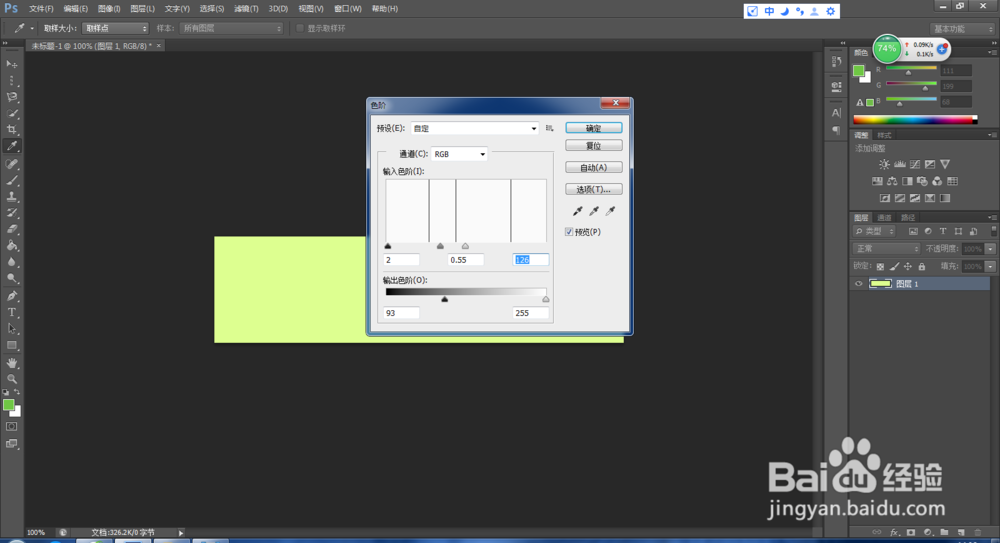Pick the white point eyedropper in Levels
Screen dimensions: 1000x543
[x=610, y=211]
